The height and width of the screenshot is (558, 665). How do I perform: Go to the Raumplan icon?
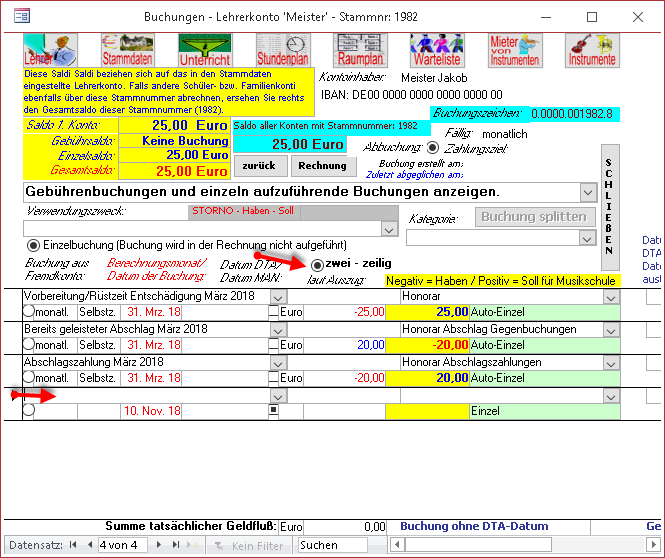[360, 49]
